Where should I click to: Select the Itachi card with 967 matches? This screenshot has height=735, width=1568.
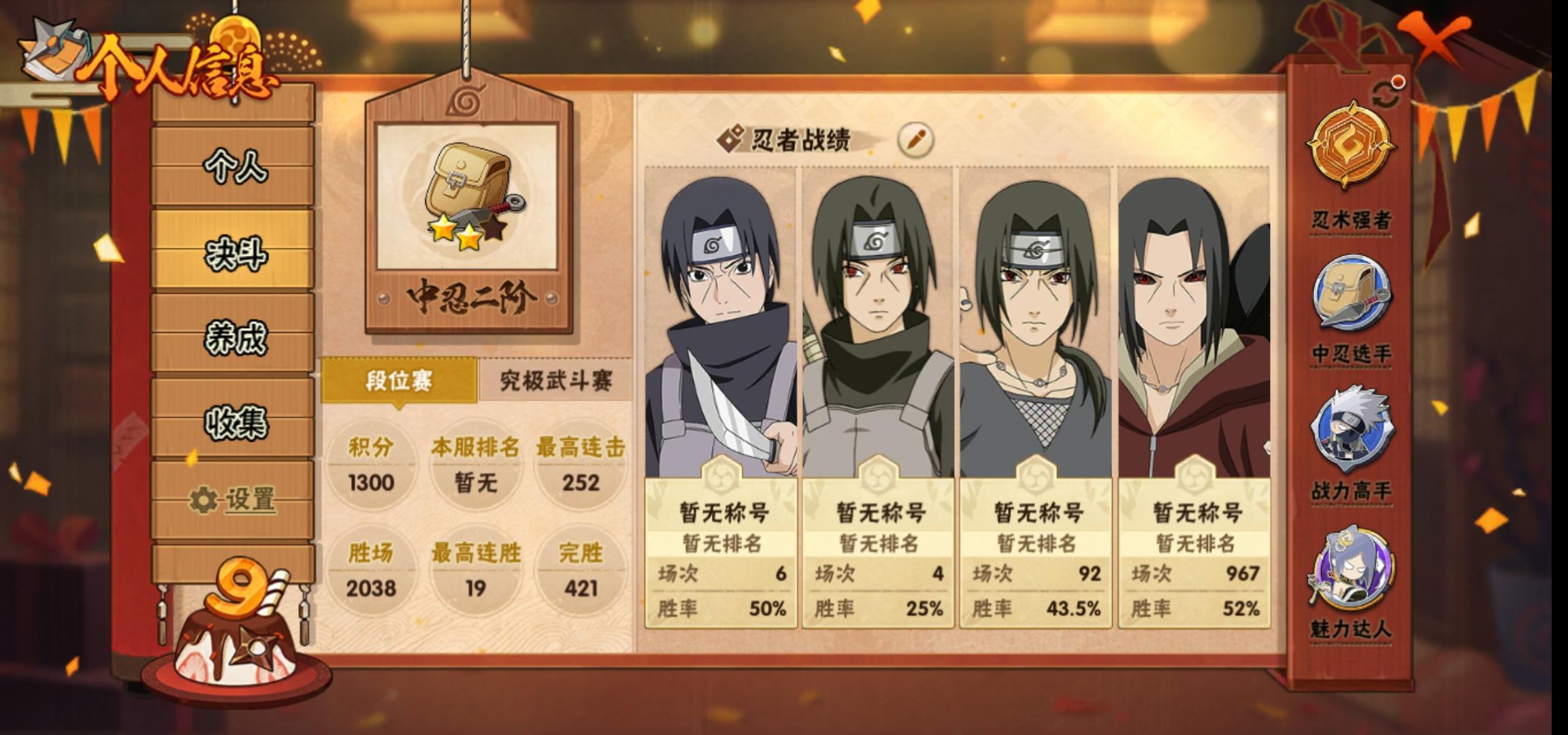(1194, 397)
